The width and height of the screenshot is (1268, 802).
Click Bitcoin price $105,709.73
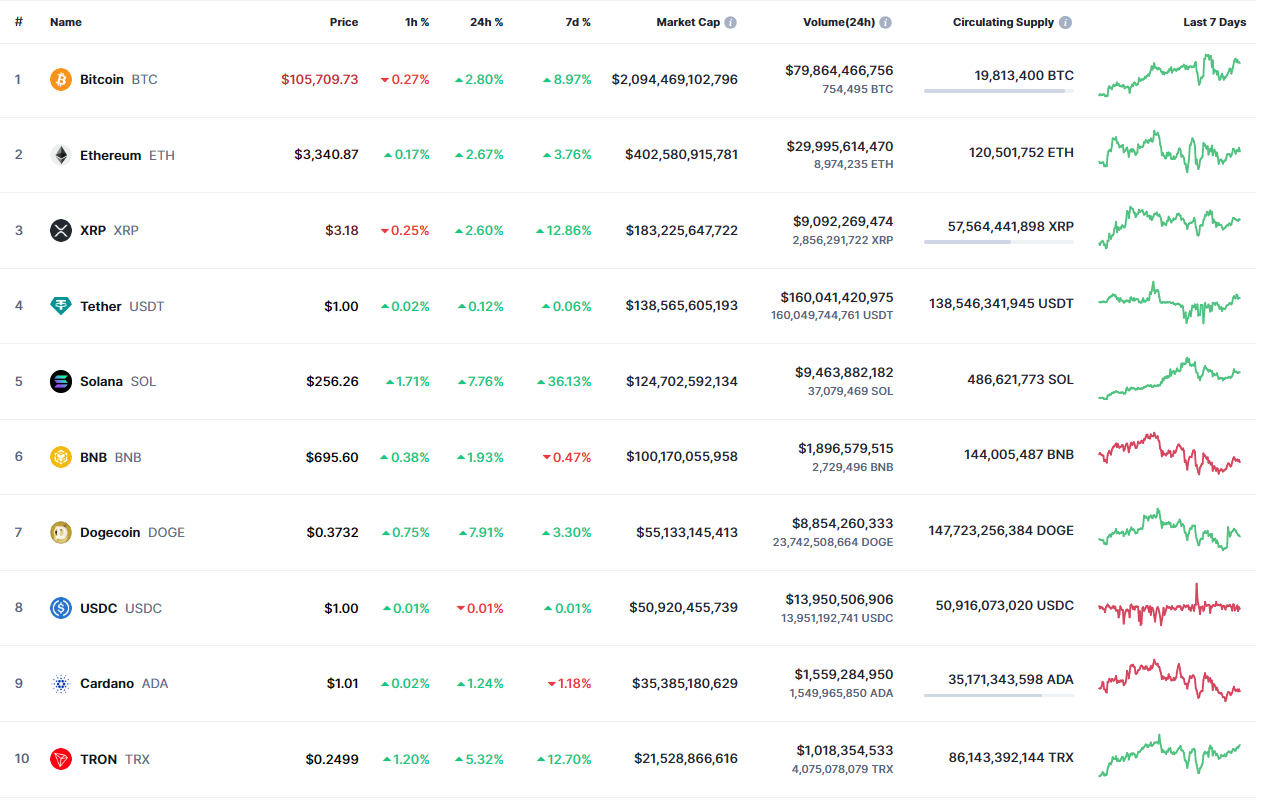319,79
